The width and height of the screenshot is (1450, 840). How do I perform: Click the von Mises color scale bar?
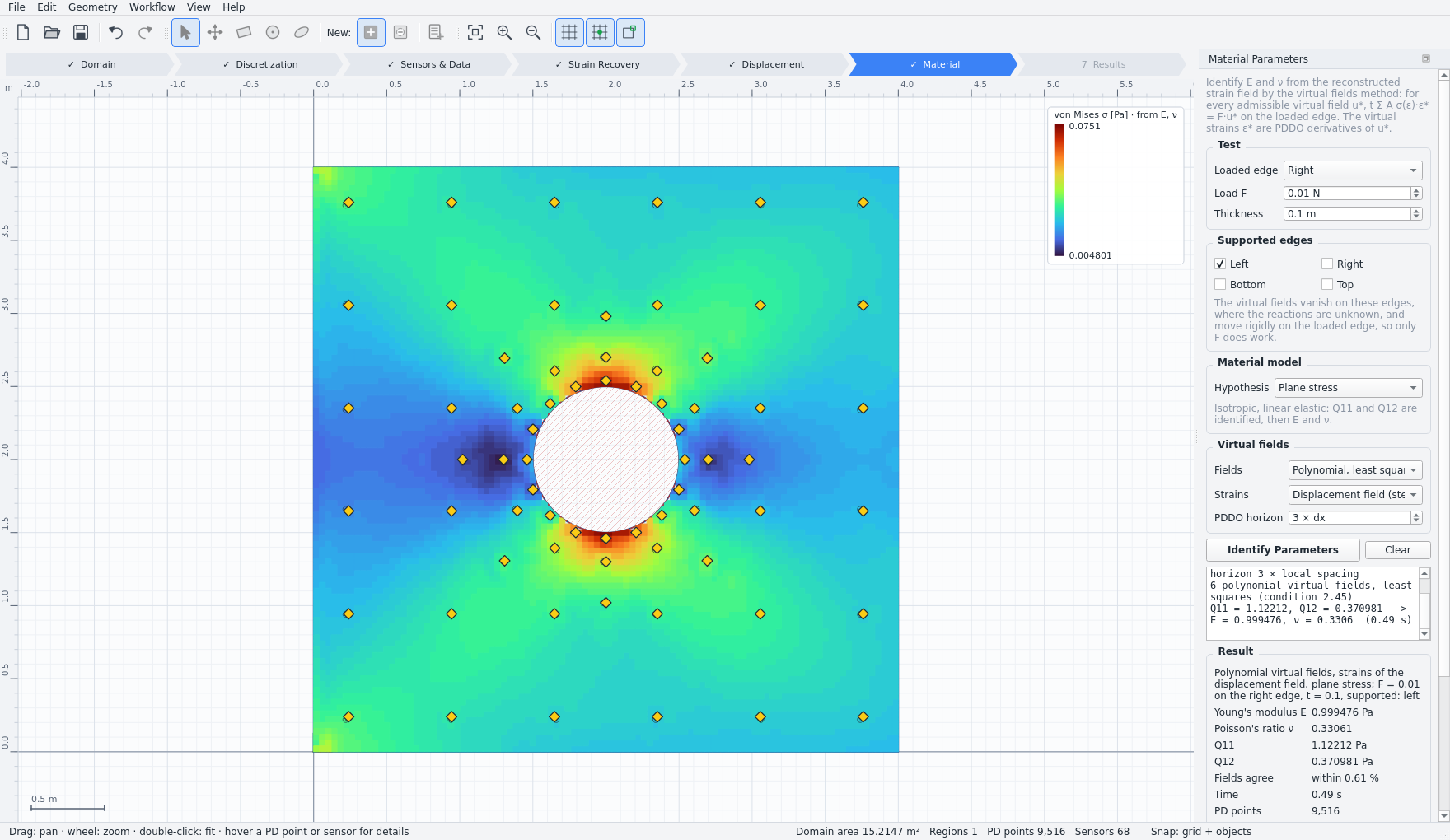pyautogui.click(x=1059, y=190)
